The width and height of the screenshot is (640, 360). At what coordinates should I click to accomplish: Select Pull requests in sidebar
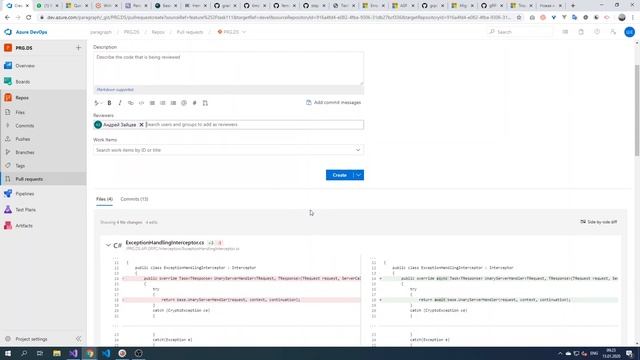coord(43,179)
